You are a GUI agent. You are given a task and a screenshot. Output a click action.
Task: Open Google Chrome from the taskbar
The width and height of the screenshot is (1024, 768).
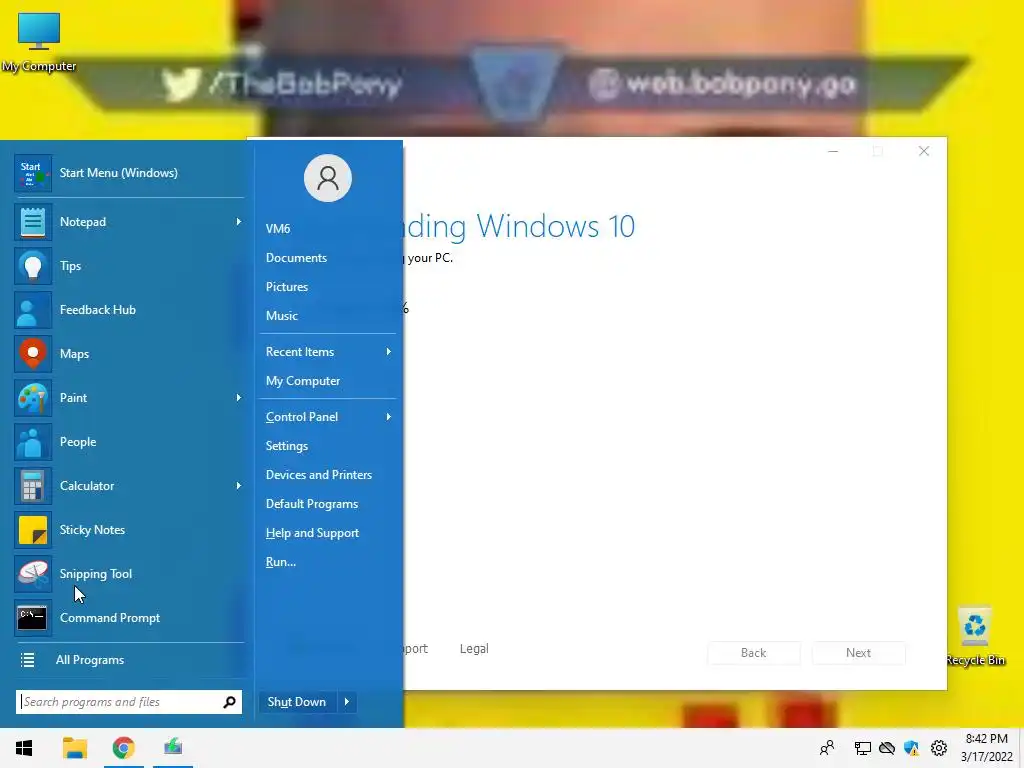(123, 748)
